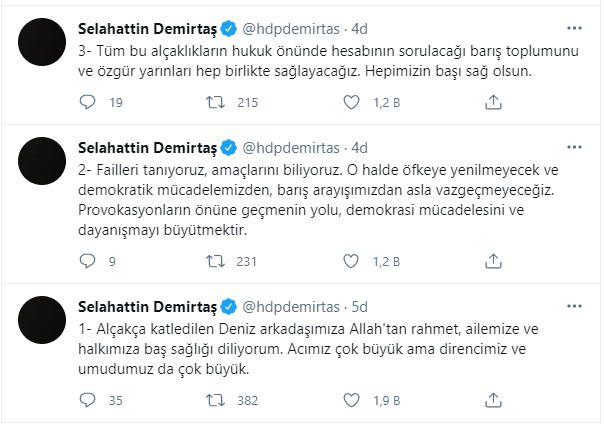
Task: Reply to the tweet starting "3- Tüm bu"
Action: pos(86,101)
